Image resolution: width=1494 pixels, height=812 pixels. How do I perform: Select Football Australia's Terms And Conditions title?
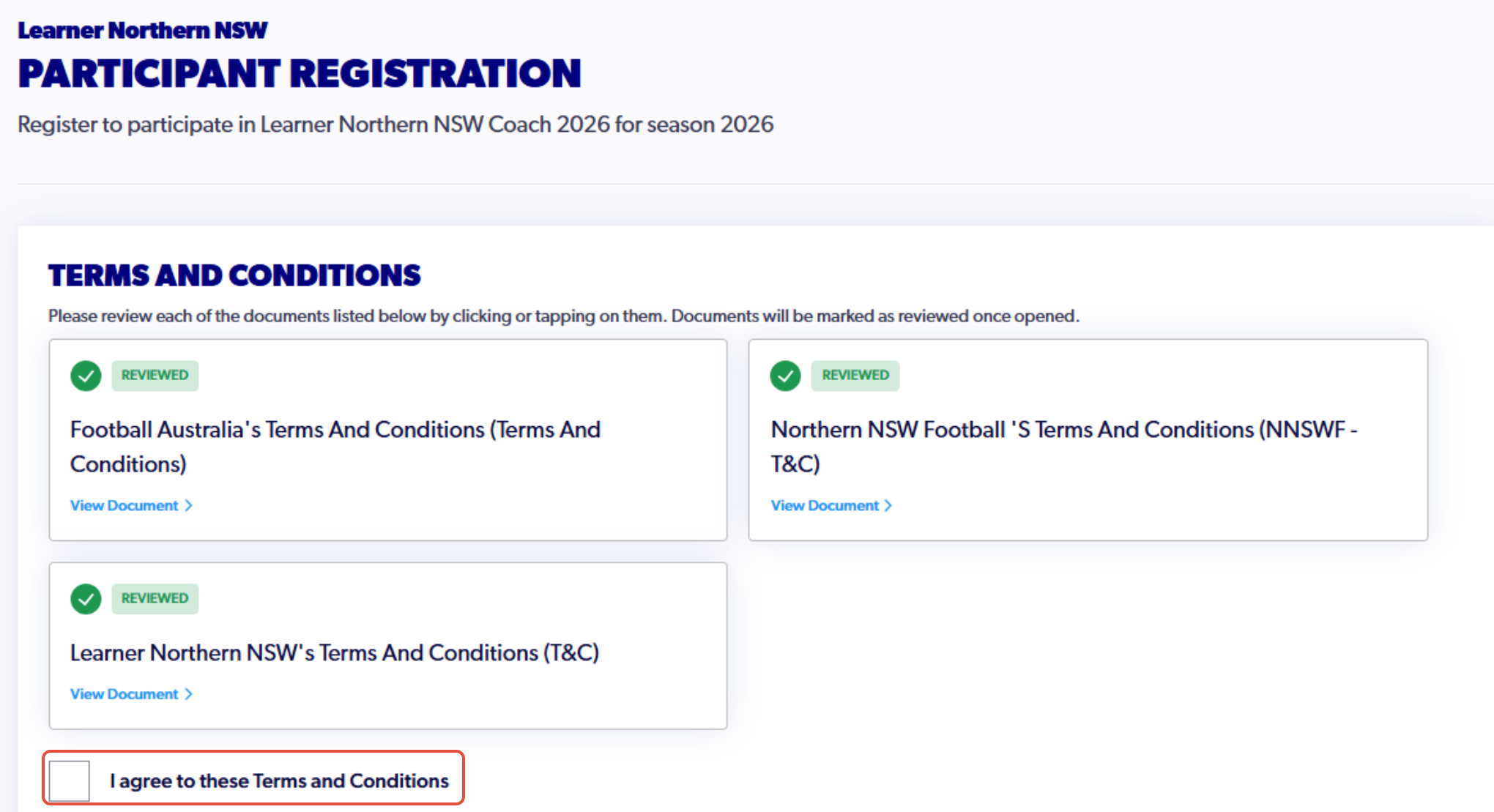tap(335, 447)
